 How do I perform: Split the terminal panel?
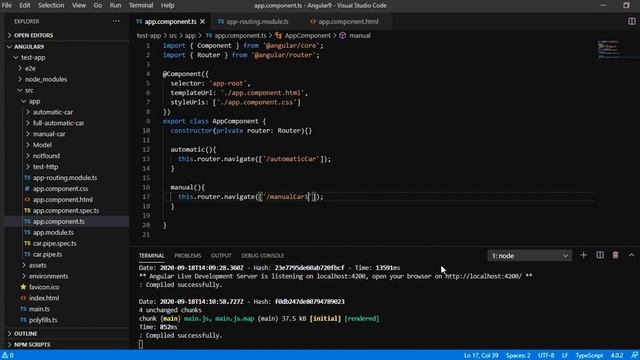pyautogui.click(x=600, y=255)
